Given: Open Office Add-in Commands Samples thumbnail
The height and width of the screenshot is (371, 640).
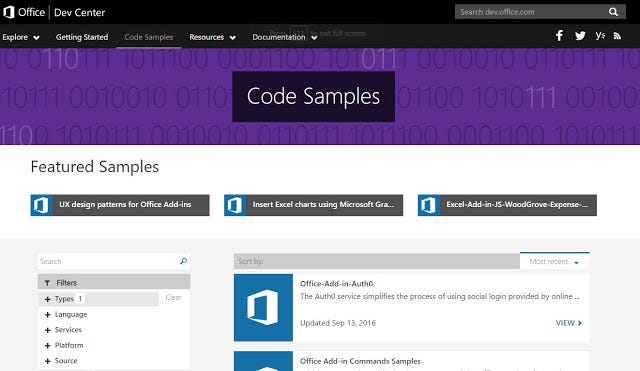Looking at the screenshot, I should 263,361.
